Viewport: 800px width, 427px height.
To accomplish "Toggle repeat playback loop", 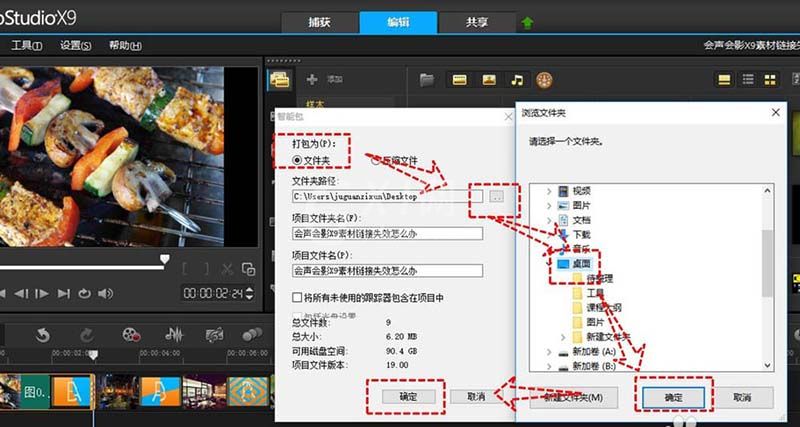I will 84,293.
